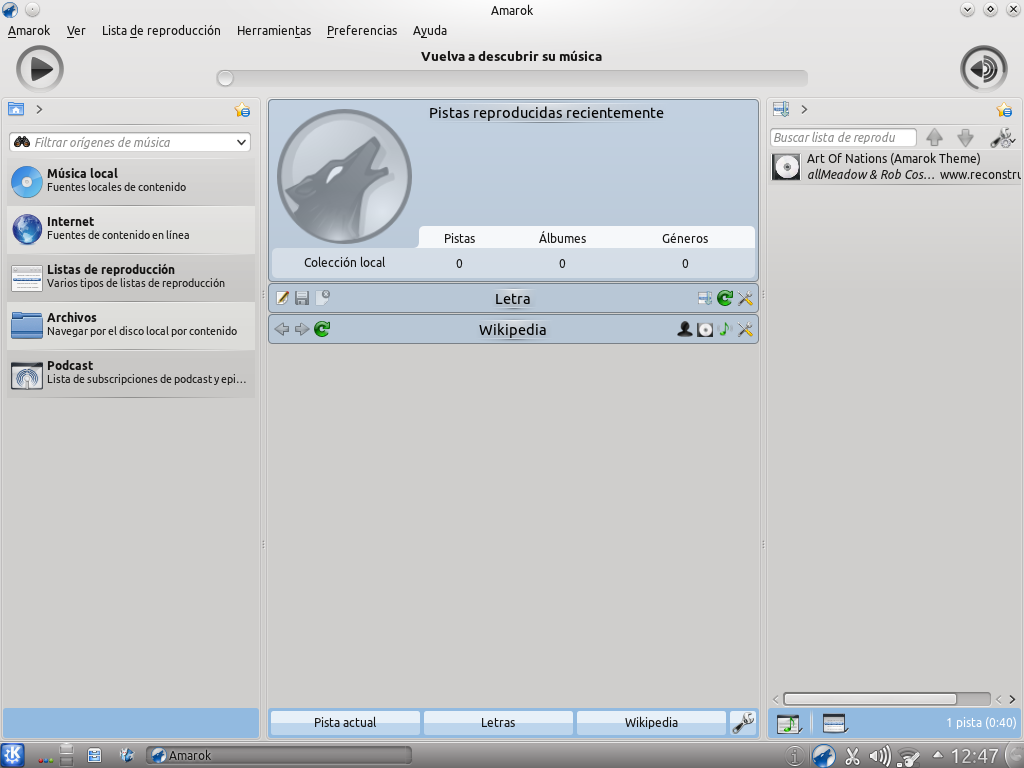1024x768 pixels.
Task: Click the wrench icon to configure applets
Action: [743, 722]
